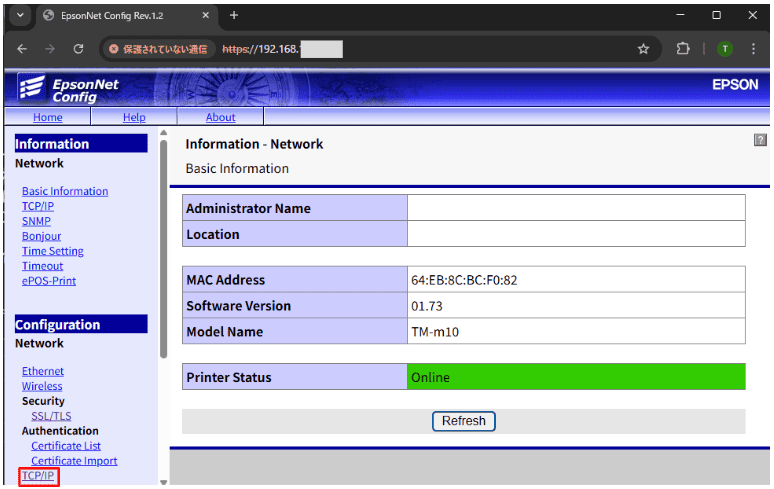The width and height of the screenshot is (774, 489).
Task: Open the Configuration TCP/IP link
Action: click(x=38, y=476)
